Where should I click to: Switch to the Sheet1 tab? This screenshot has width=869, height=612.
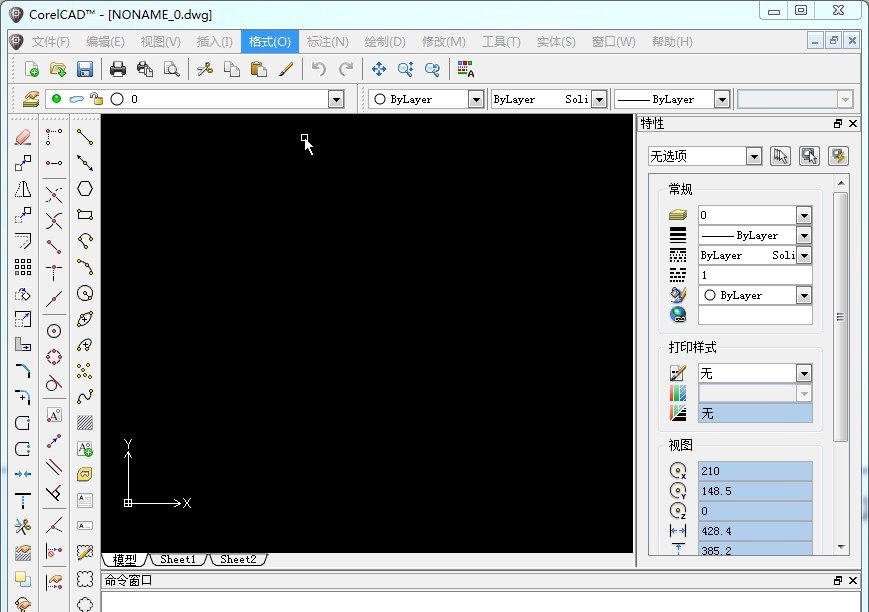pyautogui.click(x=177, y=560)
